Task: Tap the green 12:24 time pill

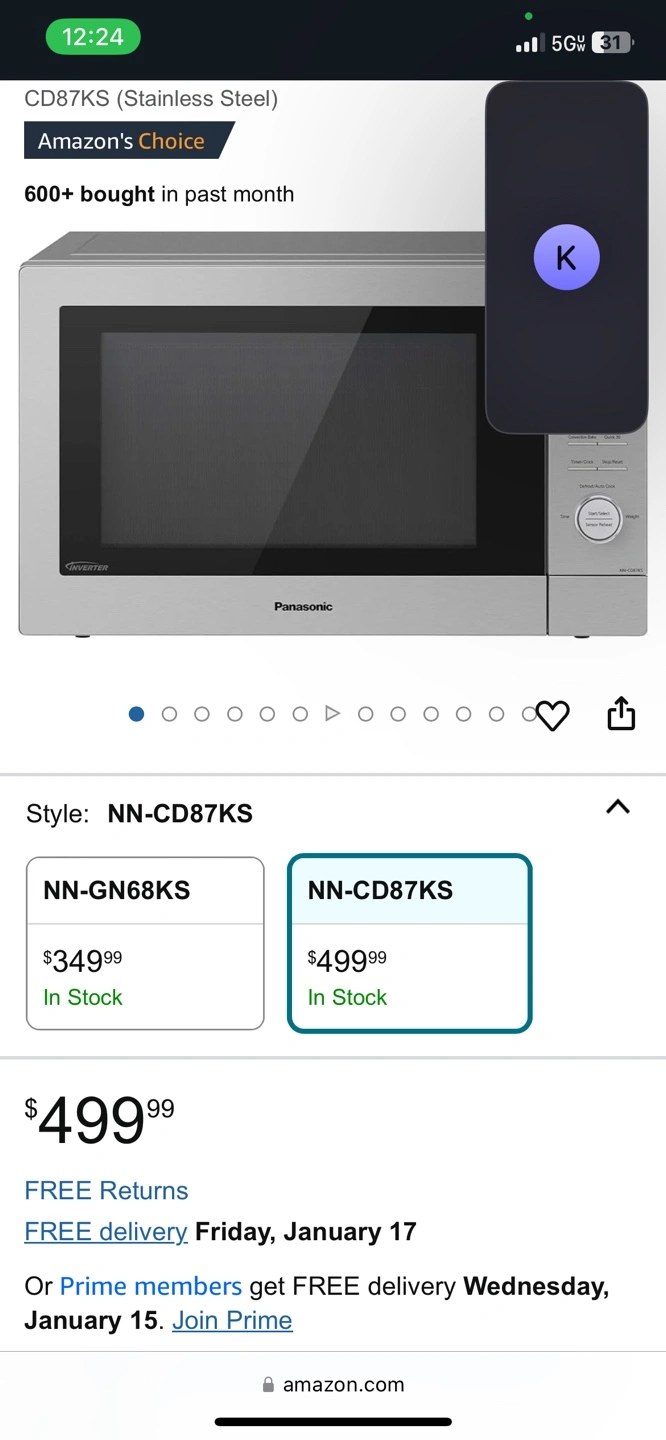Action: coord(93,37)
